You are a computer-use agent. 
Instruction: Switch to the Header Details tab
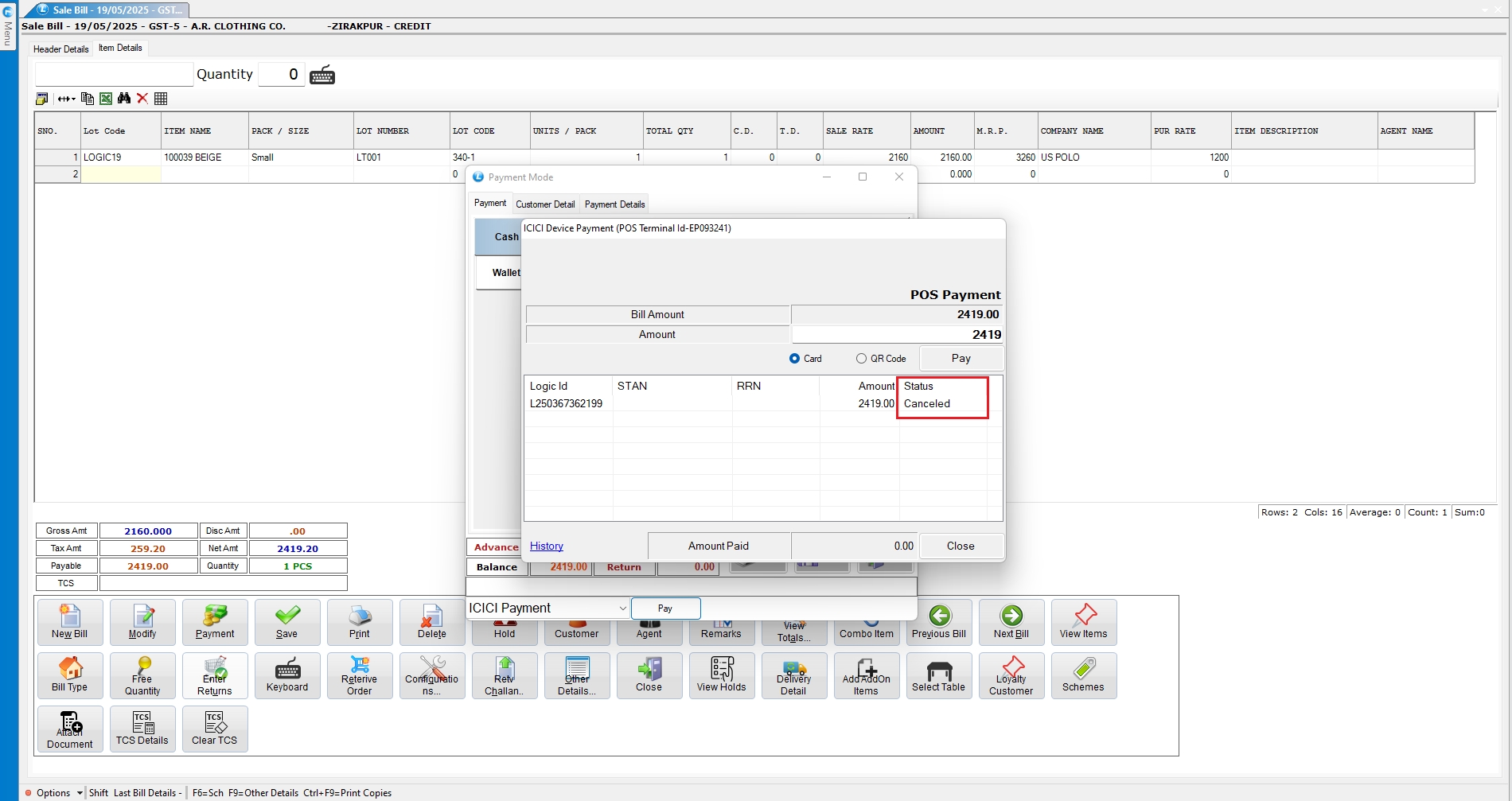click(61, 49)
